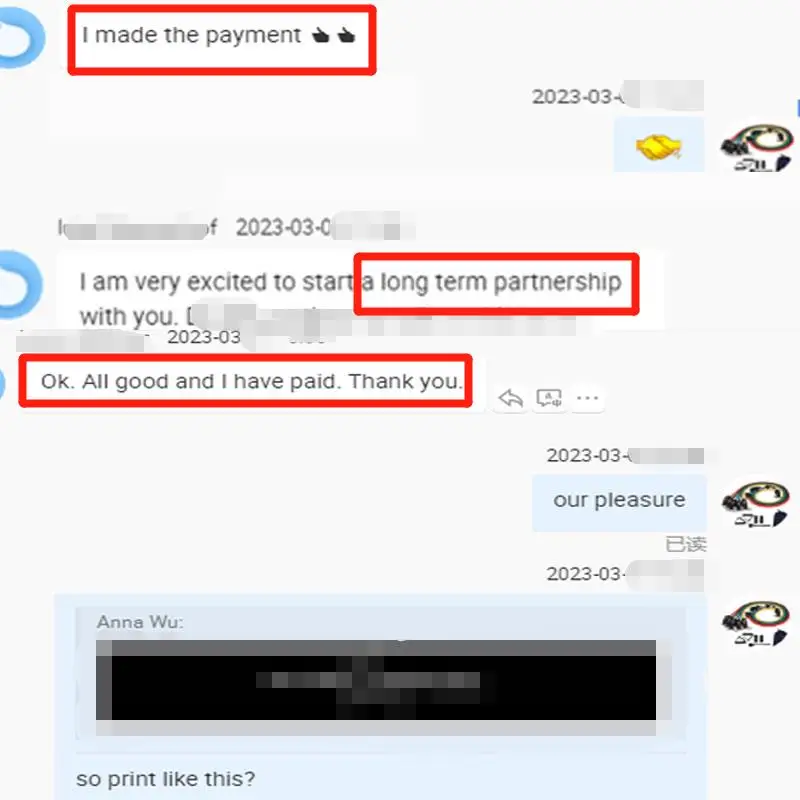The image size is (800, 800).
Task: Click the timestamp above the handshake emoji
Action: [617, 96]
